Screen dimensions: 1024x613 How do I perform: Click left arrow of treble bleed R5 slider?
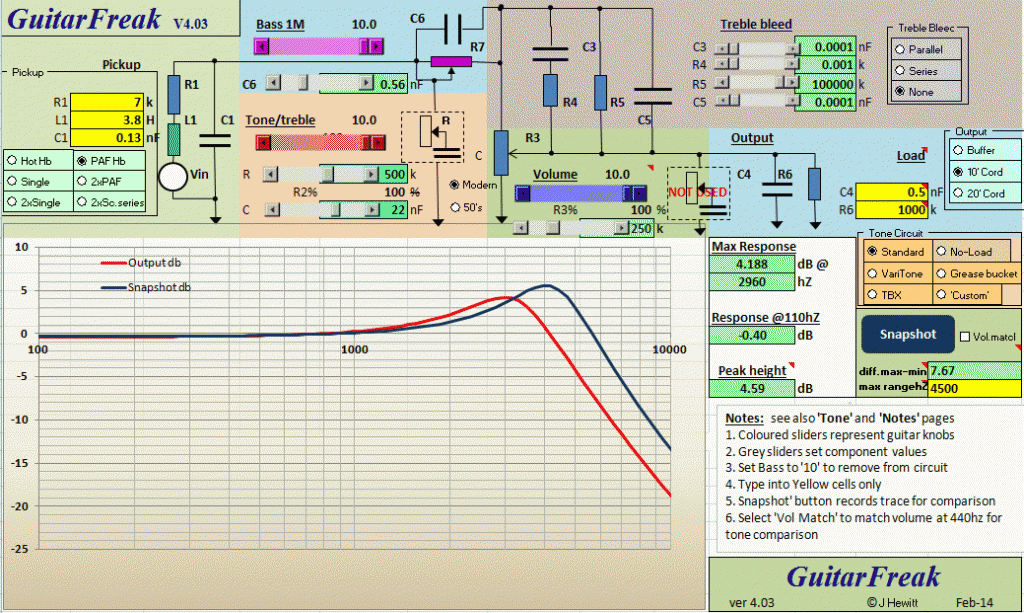720,83
